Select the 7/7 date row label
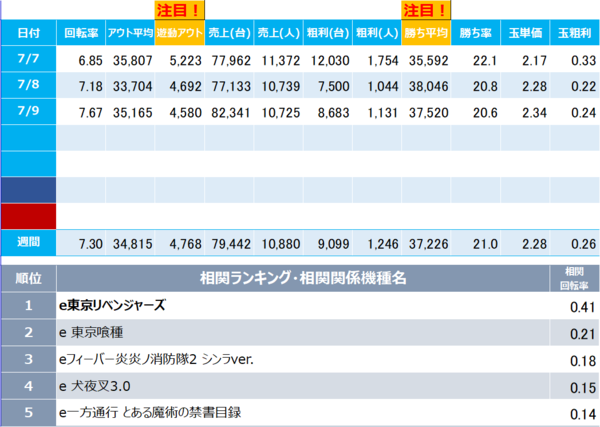The width and height of the screenshot is (600, 427). [29, 59]
